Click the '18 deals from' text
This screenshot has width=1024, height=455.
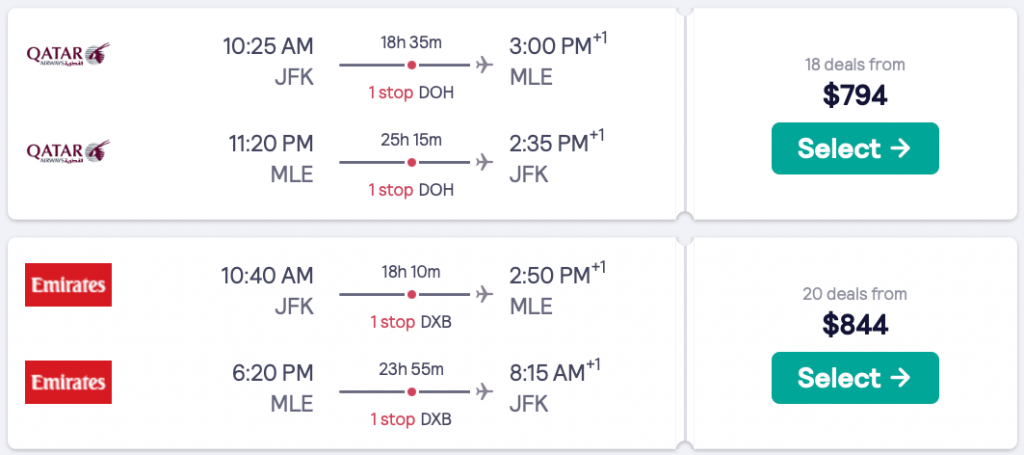855,65
